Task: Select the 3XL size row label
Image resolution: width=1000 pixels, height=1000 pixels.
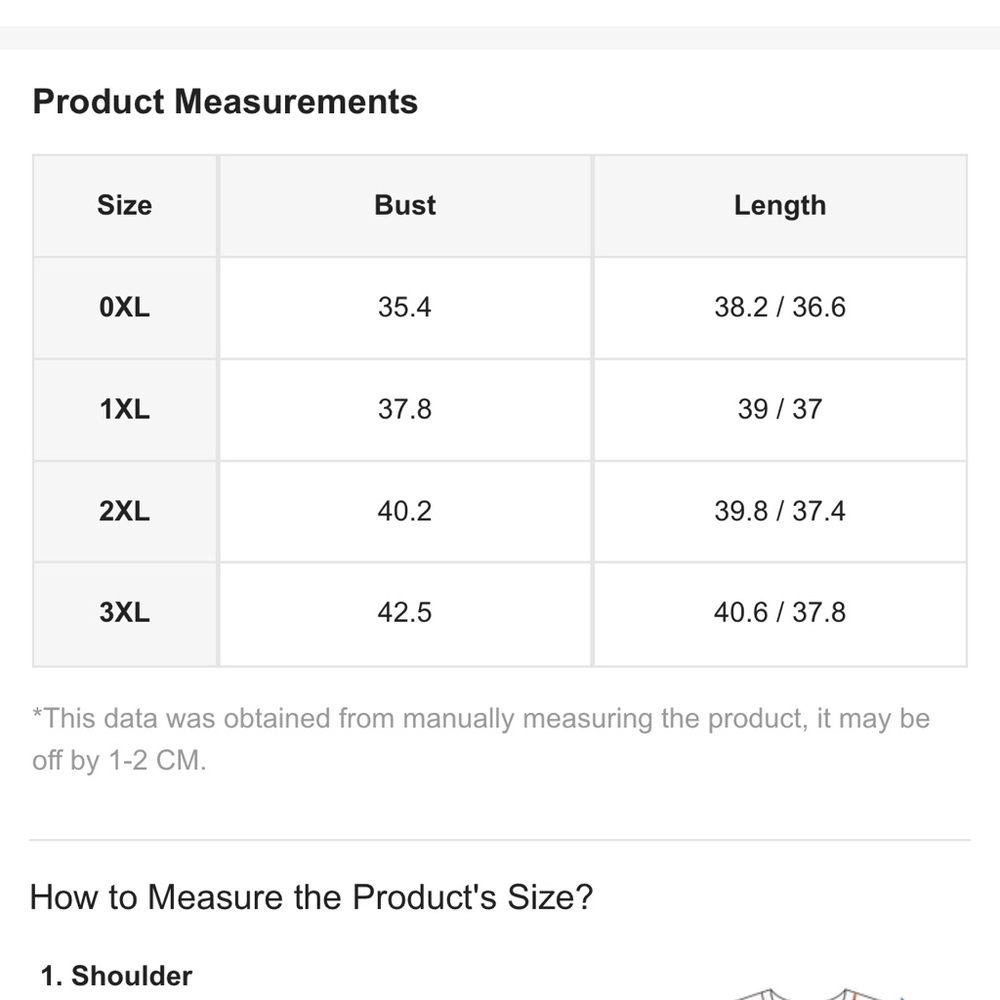Action: point(124,612)
